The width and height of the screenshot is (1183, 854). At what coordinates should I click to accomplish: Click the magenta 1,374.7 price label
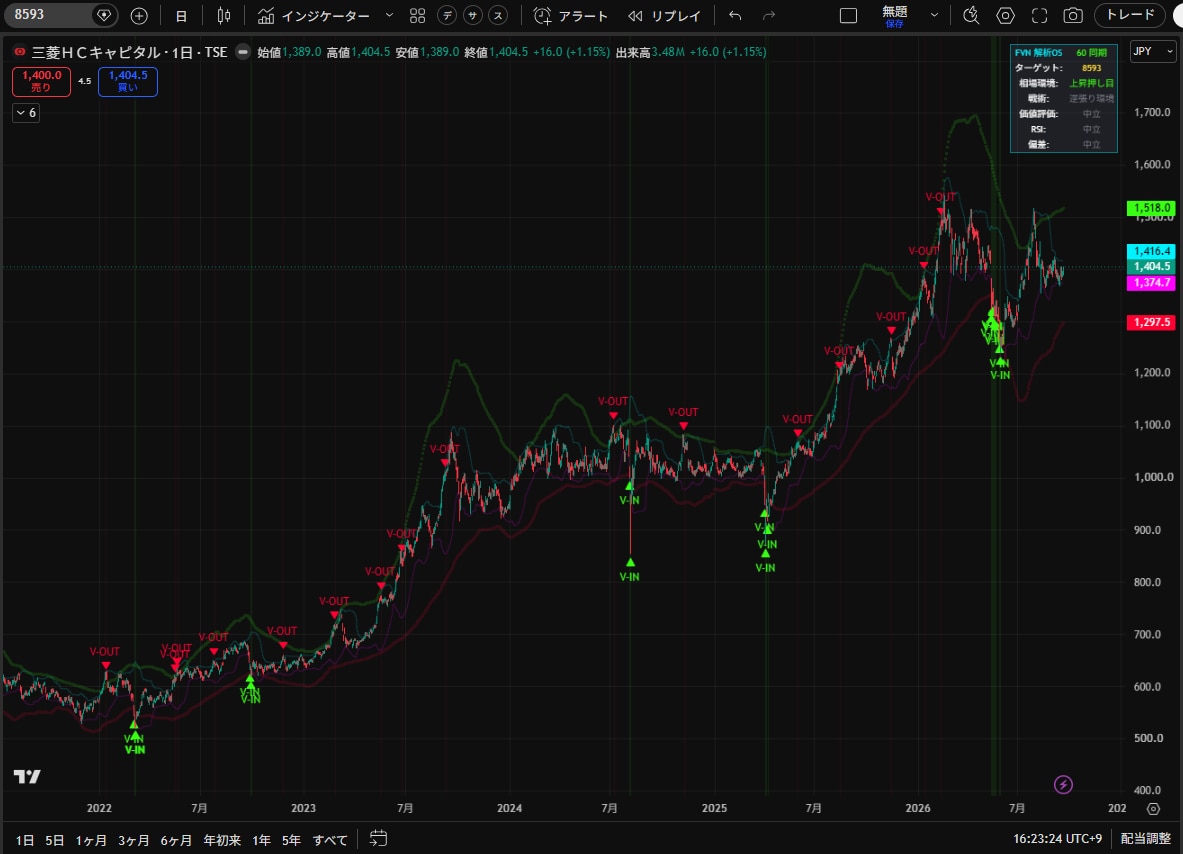[1151, 283]
